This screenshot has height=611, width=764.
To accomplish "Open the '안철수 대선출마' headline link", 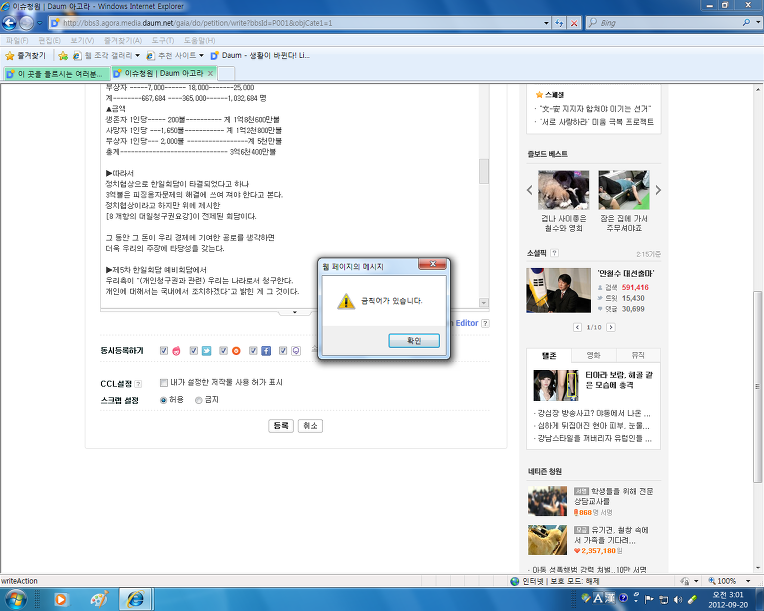I will tap(626, 273).
